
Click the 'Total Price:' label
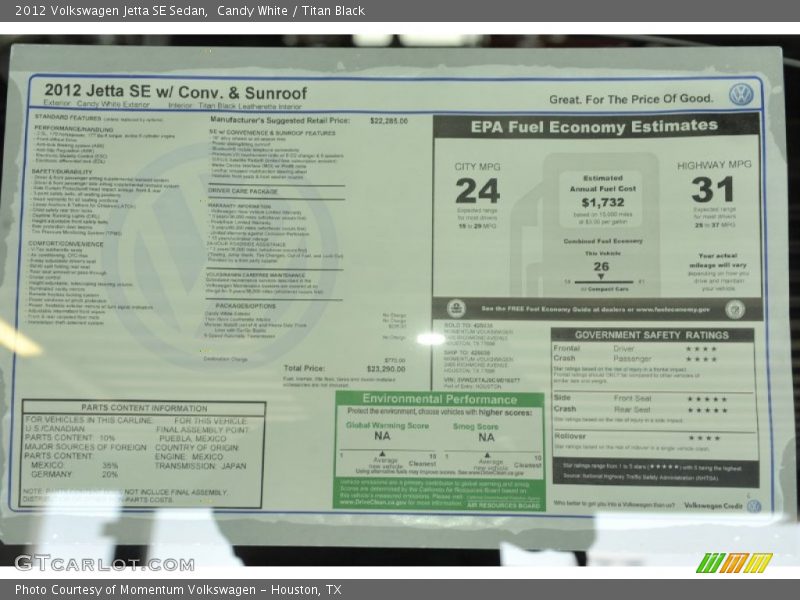click(x=304, y=368)
